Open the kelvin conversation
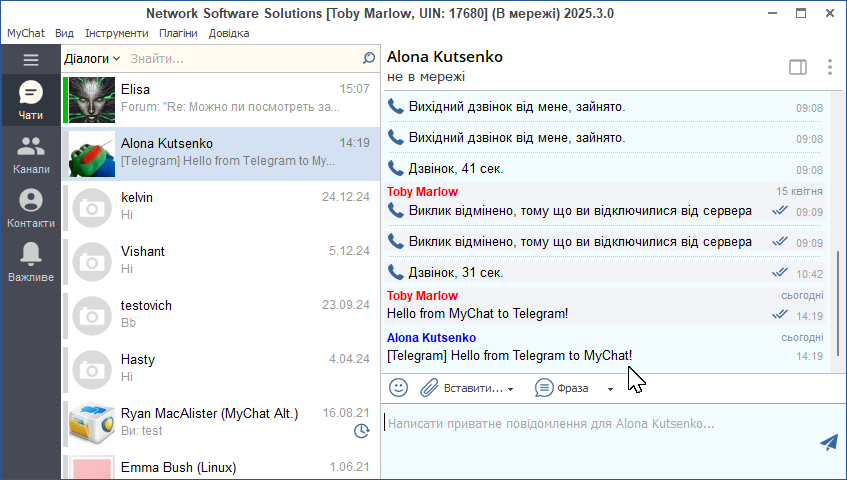The width and height of the screenshot is (847, 480). point(221,208)
